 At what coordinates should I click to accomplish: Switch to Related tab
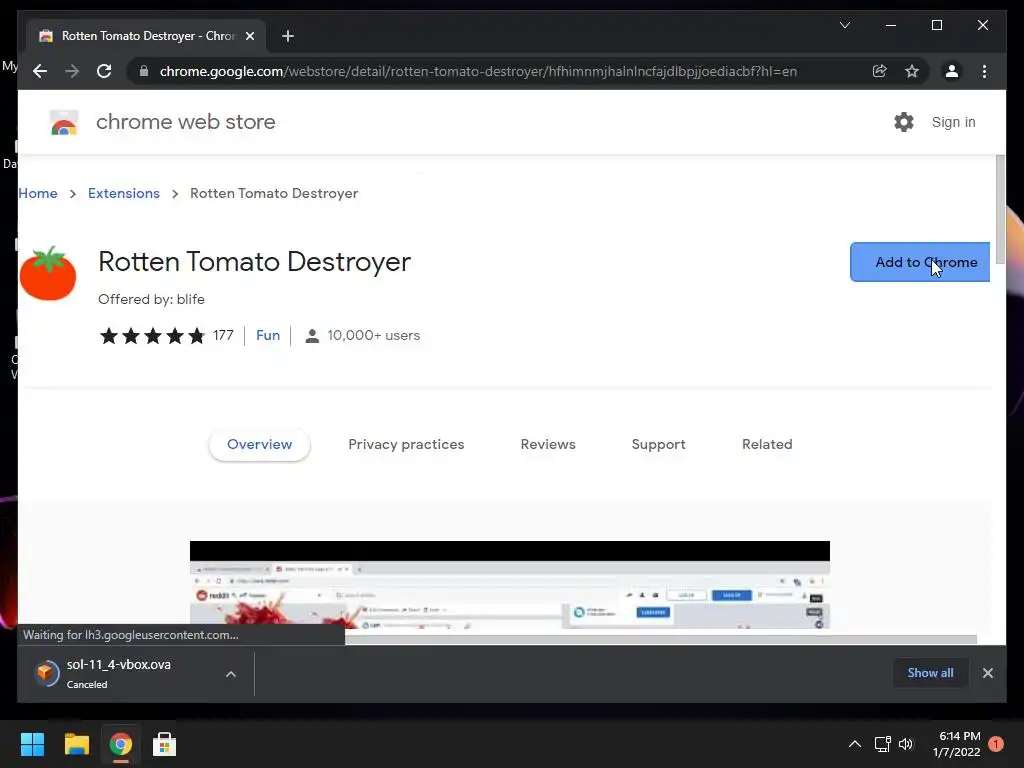pos(767,444)
